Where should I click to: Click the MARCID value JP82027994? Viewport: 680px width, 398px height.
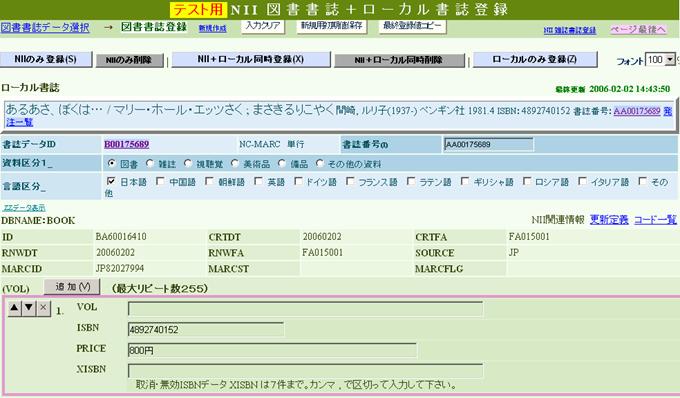coord(120,268)
